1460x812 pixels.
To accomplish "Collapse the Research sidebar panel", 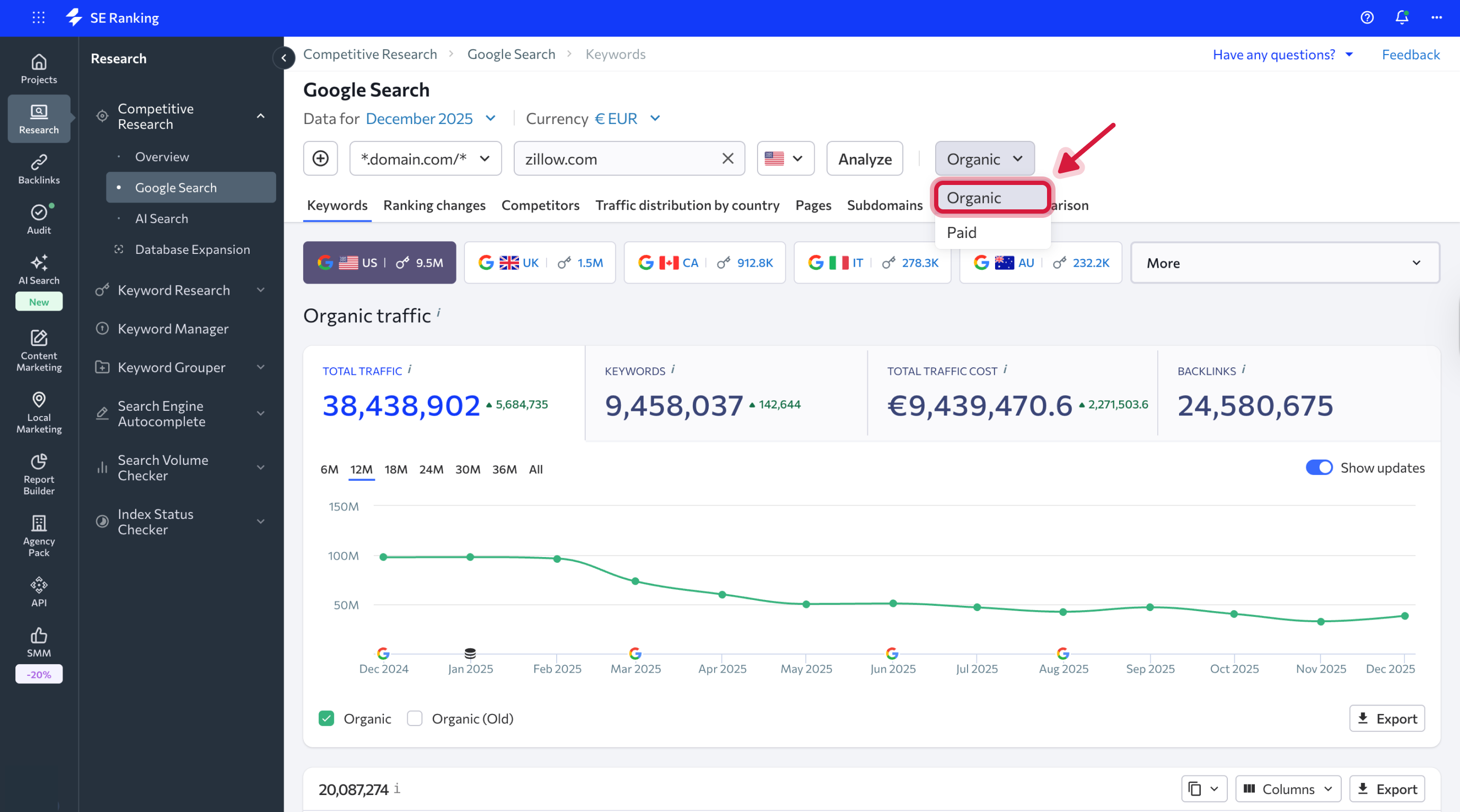I will tap(284, 58).
